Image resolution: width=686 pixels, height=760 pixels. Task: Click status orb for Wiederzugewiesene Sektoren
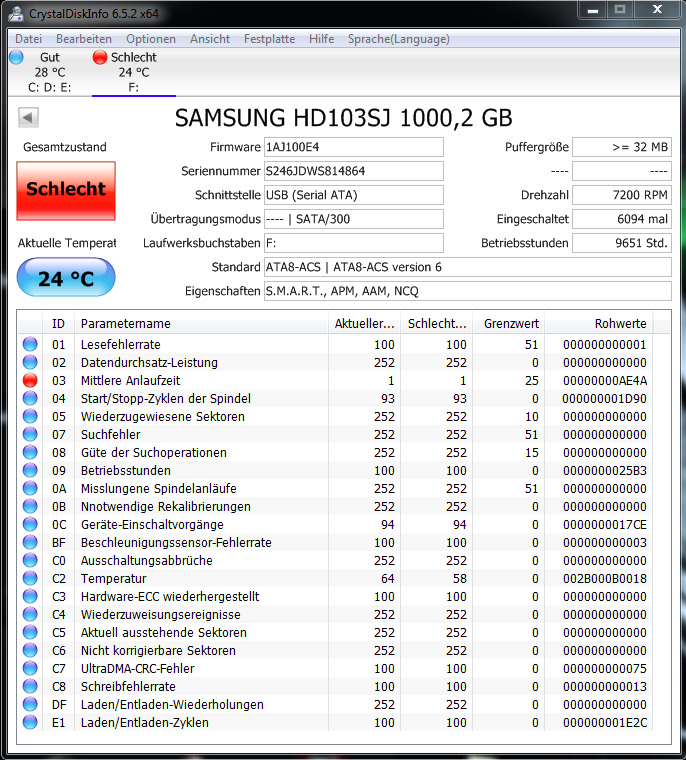tap(30, 416)
